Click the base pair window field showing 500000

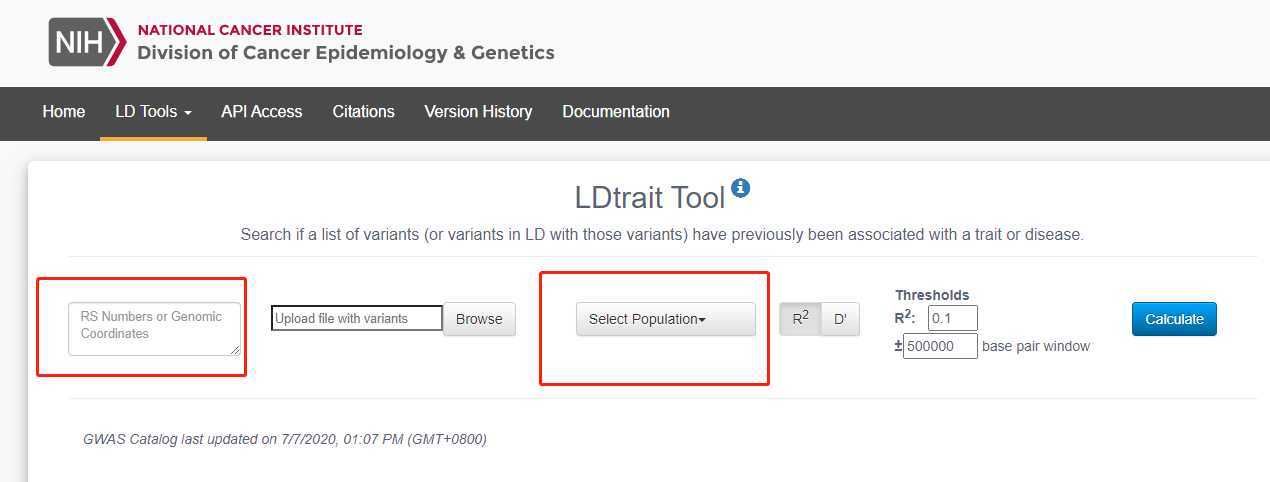point(940,346)
